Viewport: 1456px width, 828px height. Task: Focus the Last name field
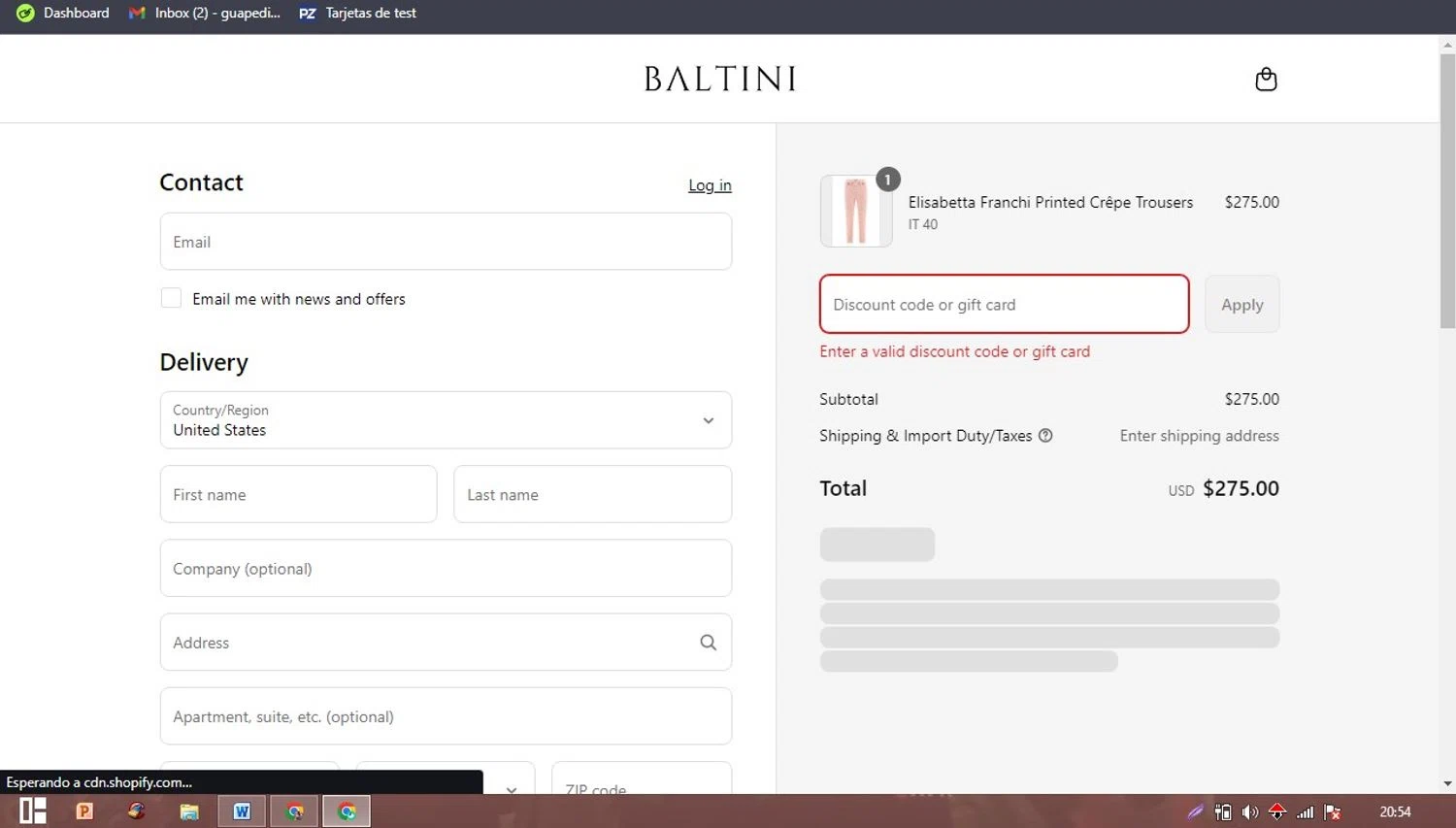(592, 494)
